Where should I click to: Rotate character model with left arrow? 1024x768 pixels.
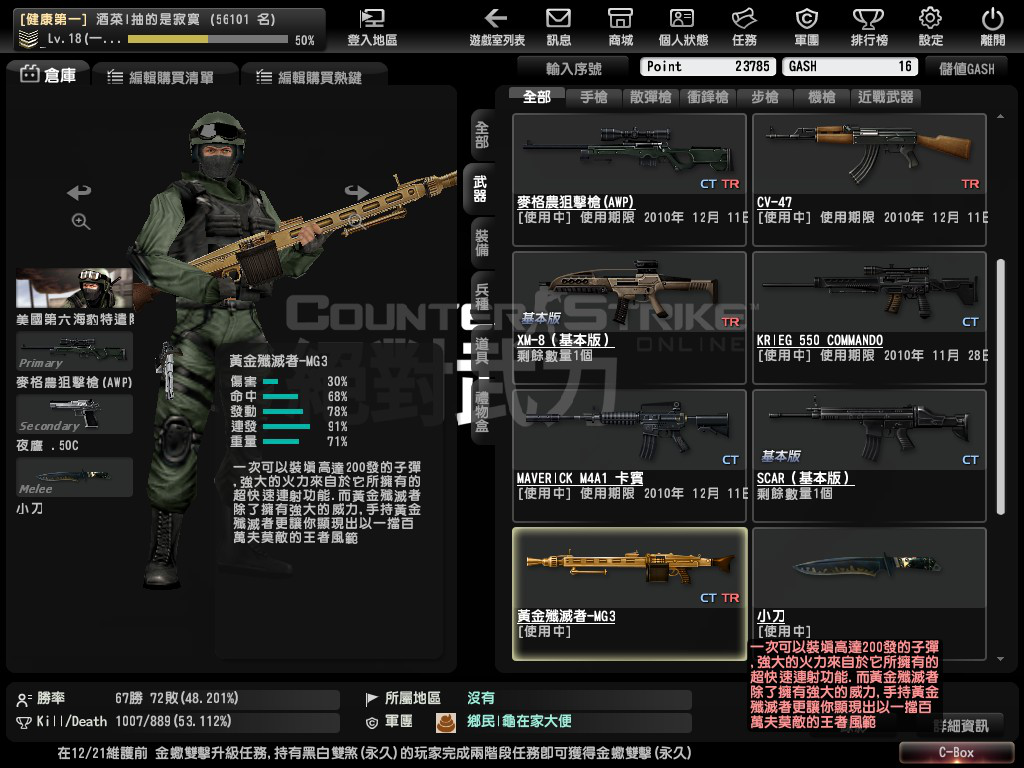pos(79,192)
